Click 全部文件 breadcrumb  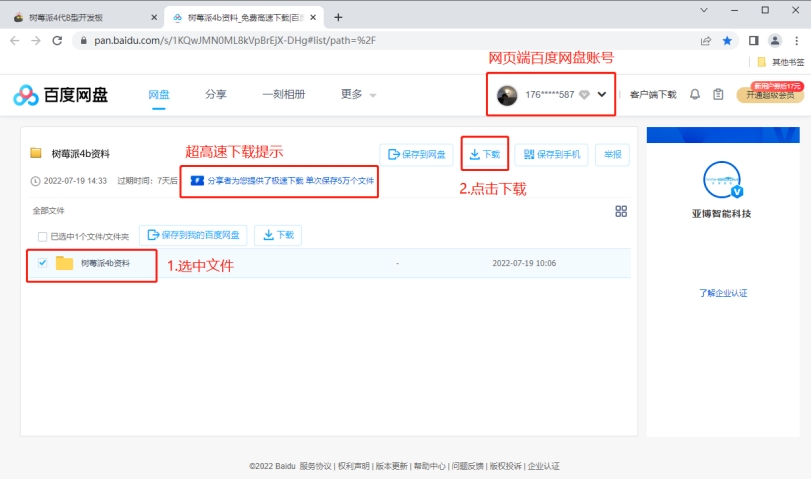point(48,211)
